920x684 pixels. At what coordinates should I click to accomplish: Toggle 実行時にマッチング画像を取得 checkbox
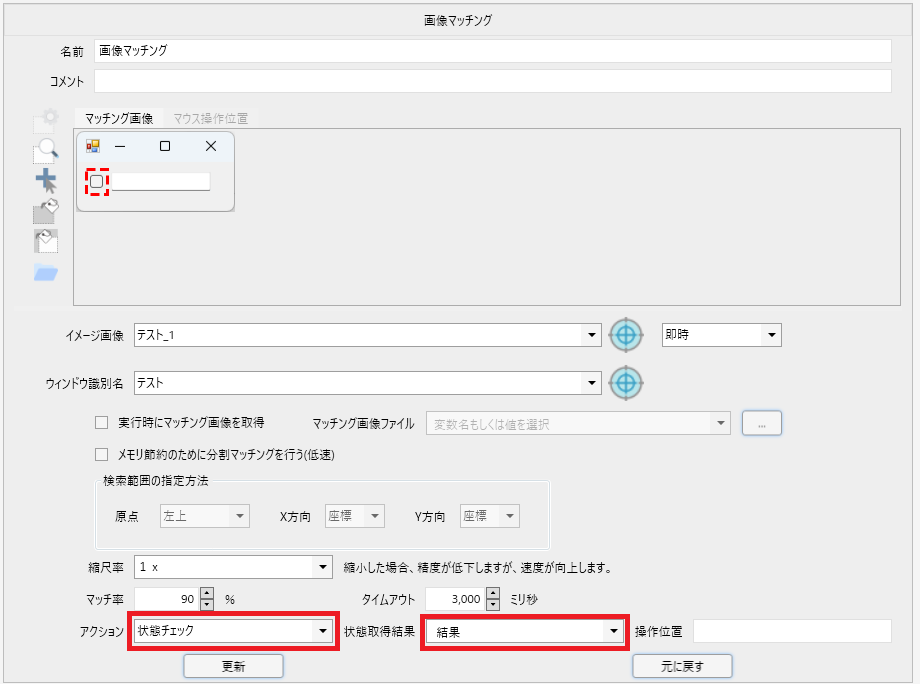click(102, 423)
